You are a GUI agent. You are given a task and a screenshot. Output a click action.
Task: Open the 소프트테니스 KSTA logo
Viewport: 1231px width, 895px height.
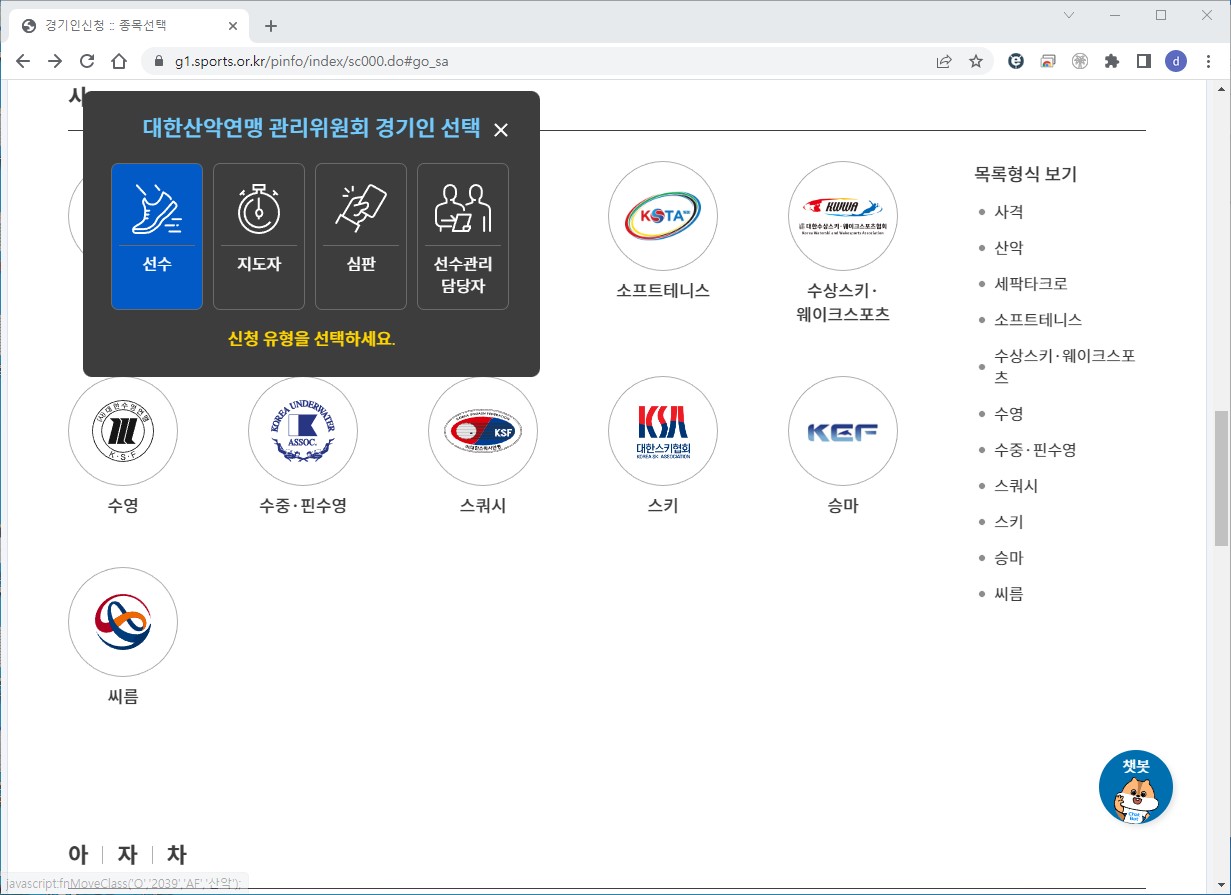663,216
